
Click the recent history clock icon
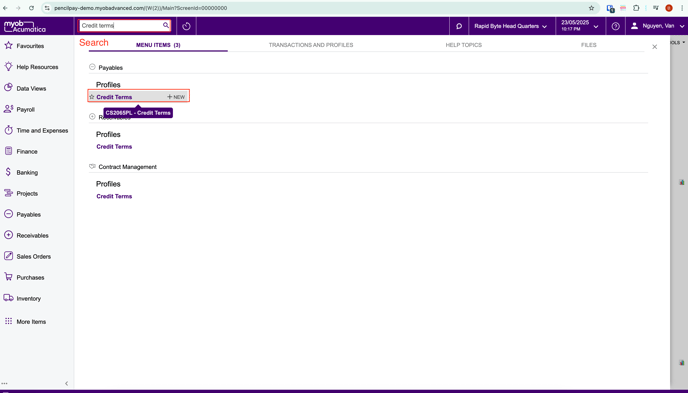pyautogui.click(x=186, y=26)
